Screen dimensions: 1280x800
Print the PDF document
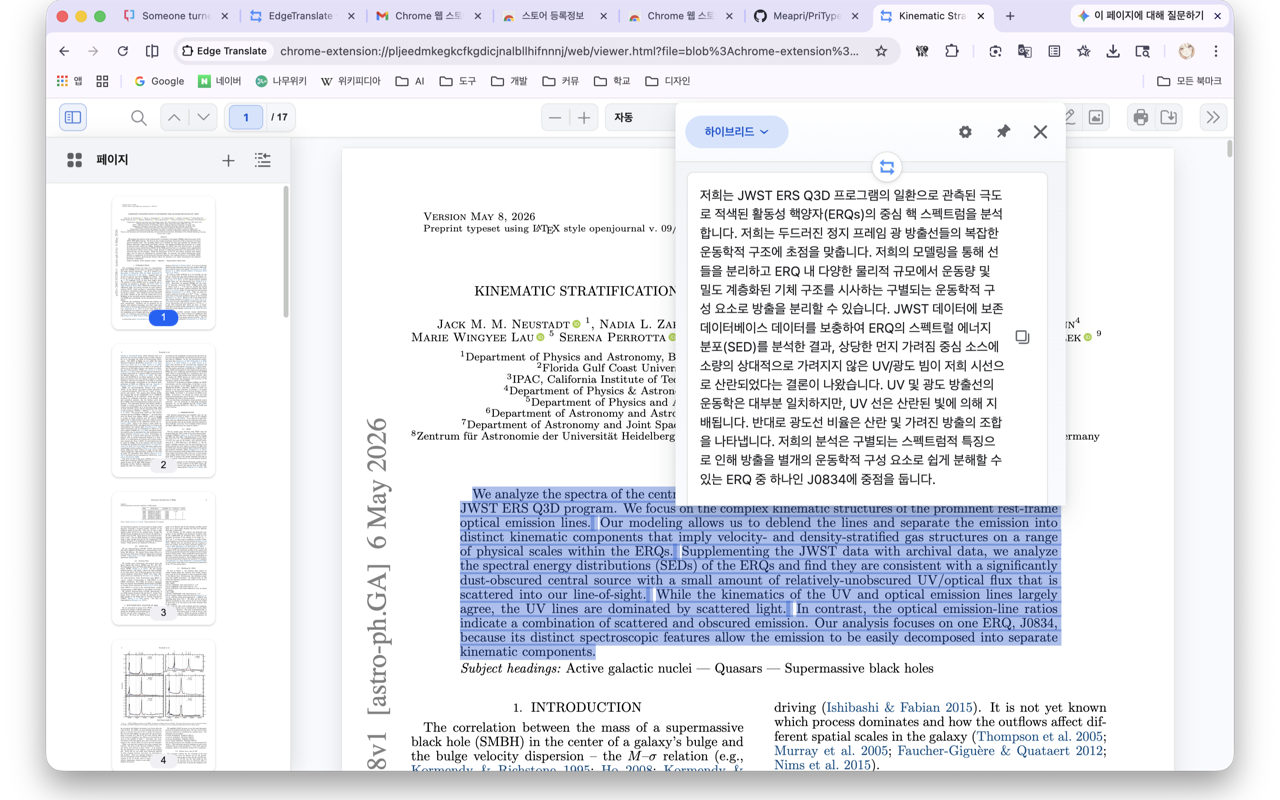1140,118
